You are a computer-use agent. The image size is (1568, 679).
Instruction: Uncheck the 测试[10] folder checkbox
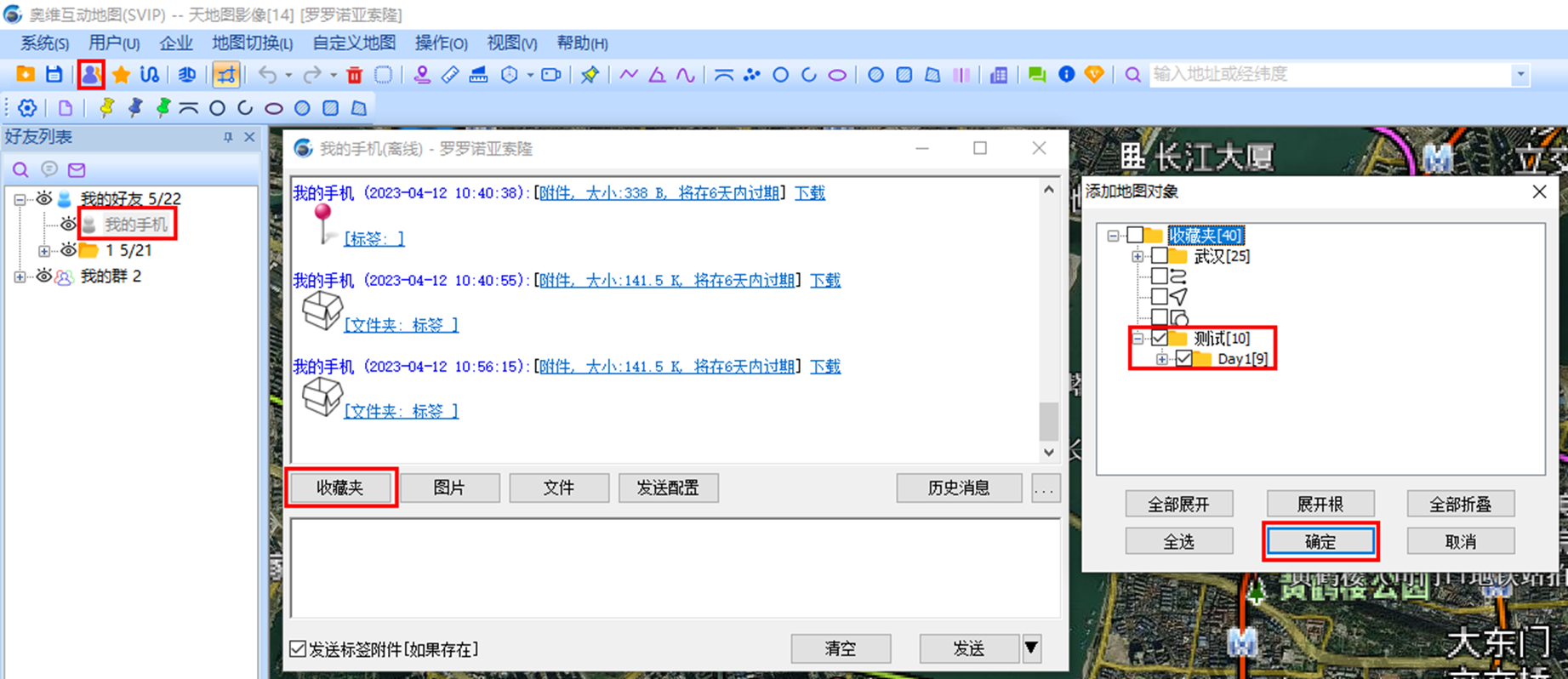tap(1160, 339)
